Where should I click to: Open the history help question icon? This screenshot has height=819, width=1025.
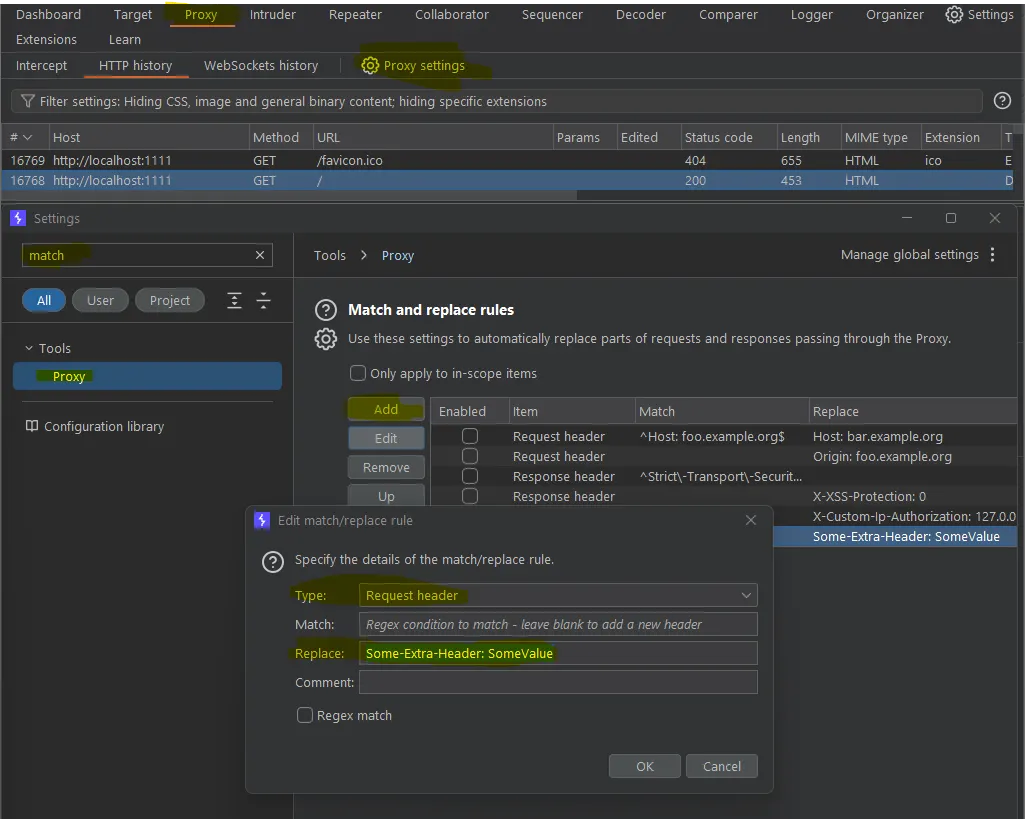tap(1002, 101)
